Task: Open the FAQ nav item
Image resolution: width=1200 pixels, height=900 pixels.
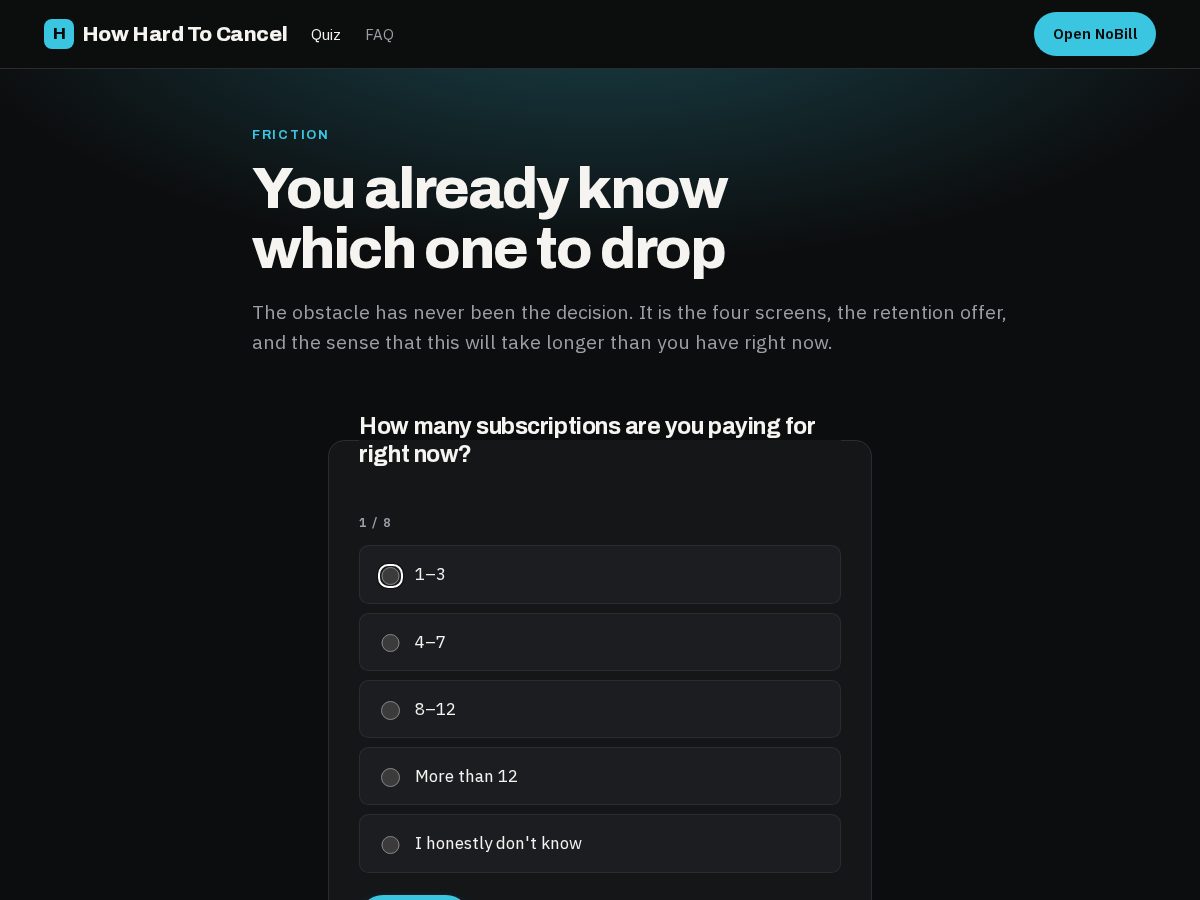Action: [380, 35]
